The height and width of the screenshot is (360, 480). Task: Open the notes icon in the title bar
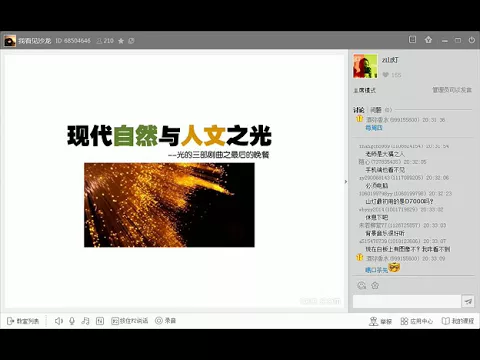412,40
